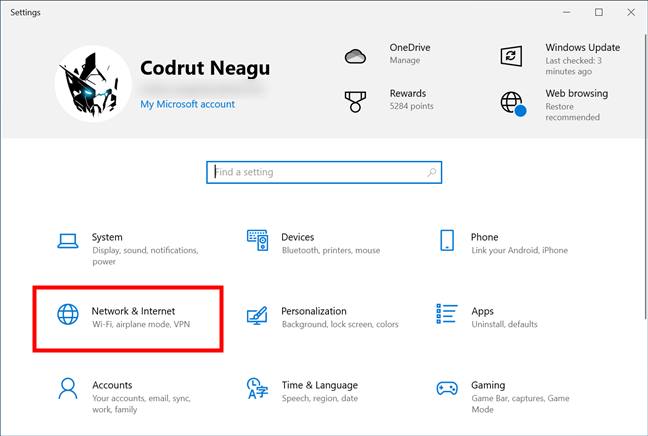Click the Web browsing globe icon

[x=513, y=104]
